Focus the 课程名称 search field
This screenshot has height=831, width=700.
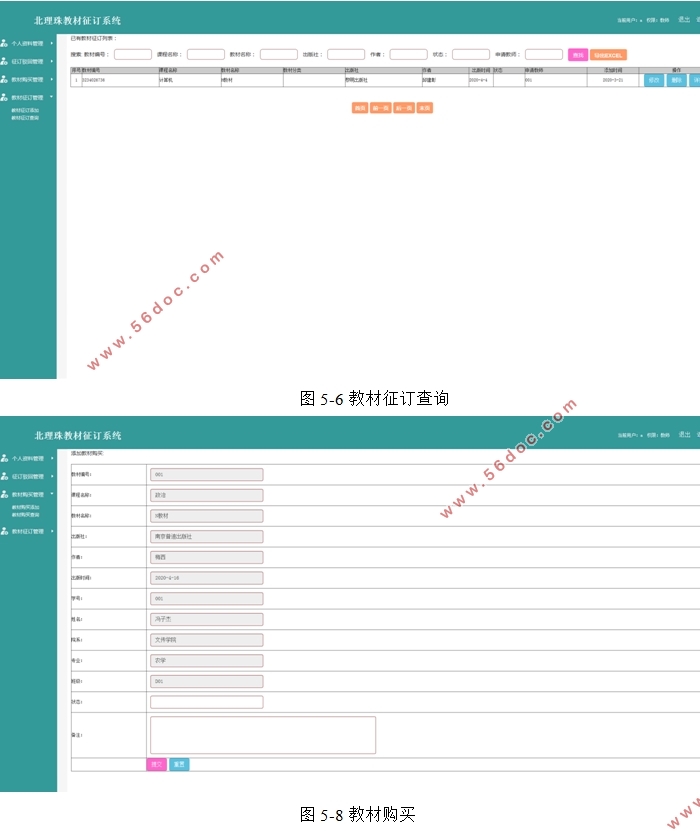[x=206, y=55]
